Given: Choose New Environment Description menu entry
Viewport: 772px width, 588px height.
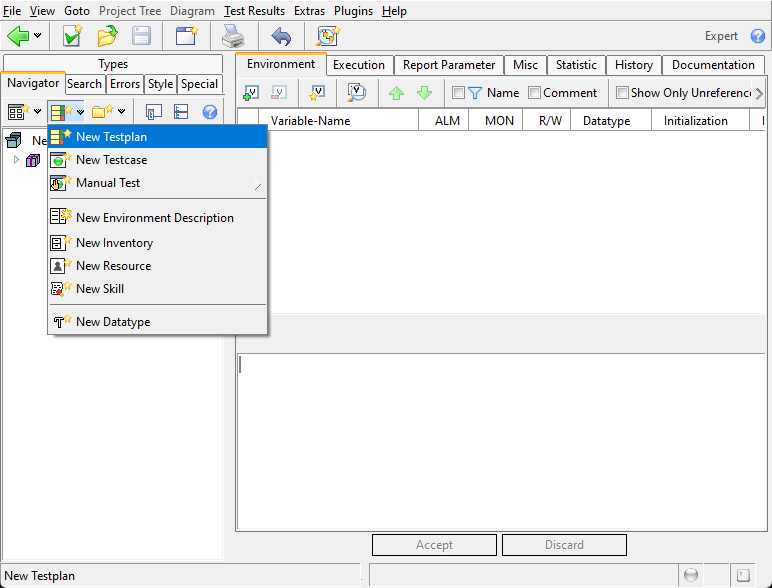Looking at the screenshot, I should tap(154, 218).
